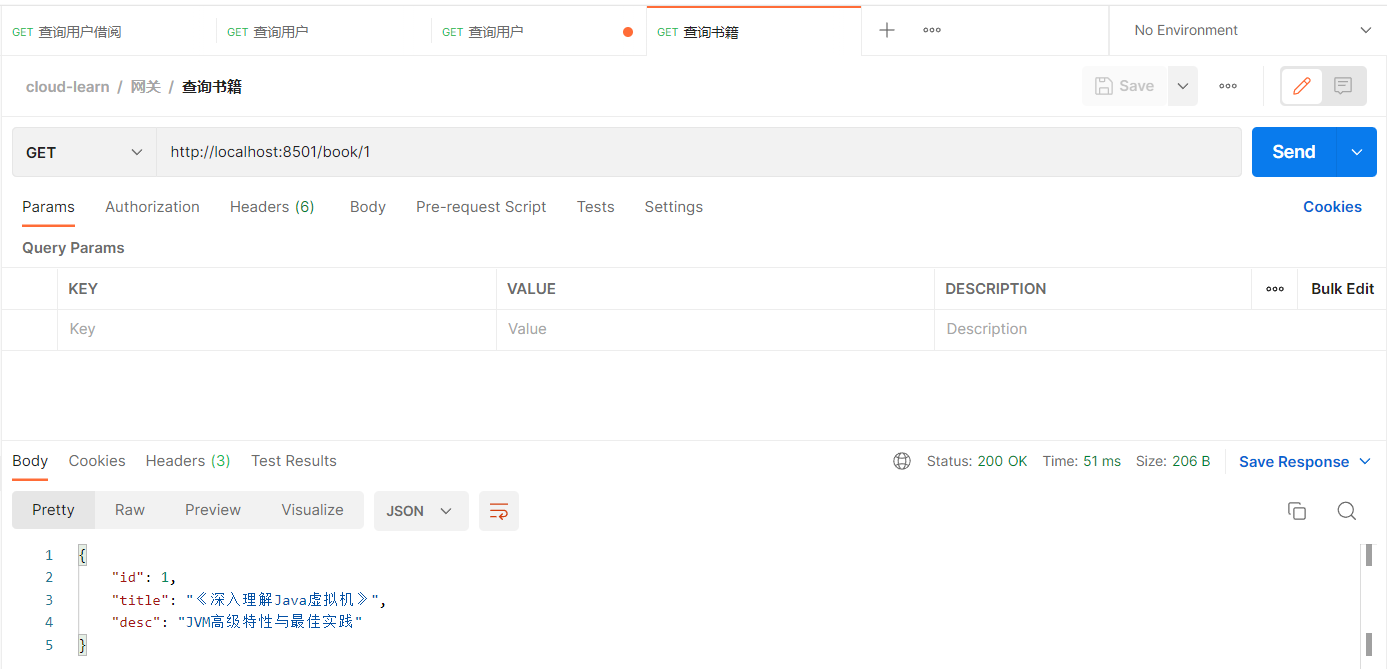Image resolution: width=1387 pixels, height=669 pixels.
Task: Open the Params tab
Action: pyautogui.click(x=48, y=207)
